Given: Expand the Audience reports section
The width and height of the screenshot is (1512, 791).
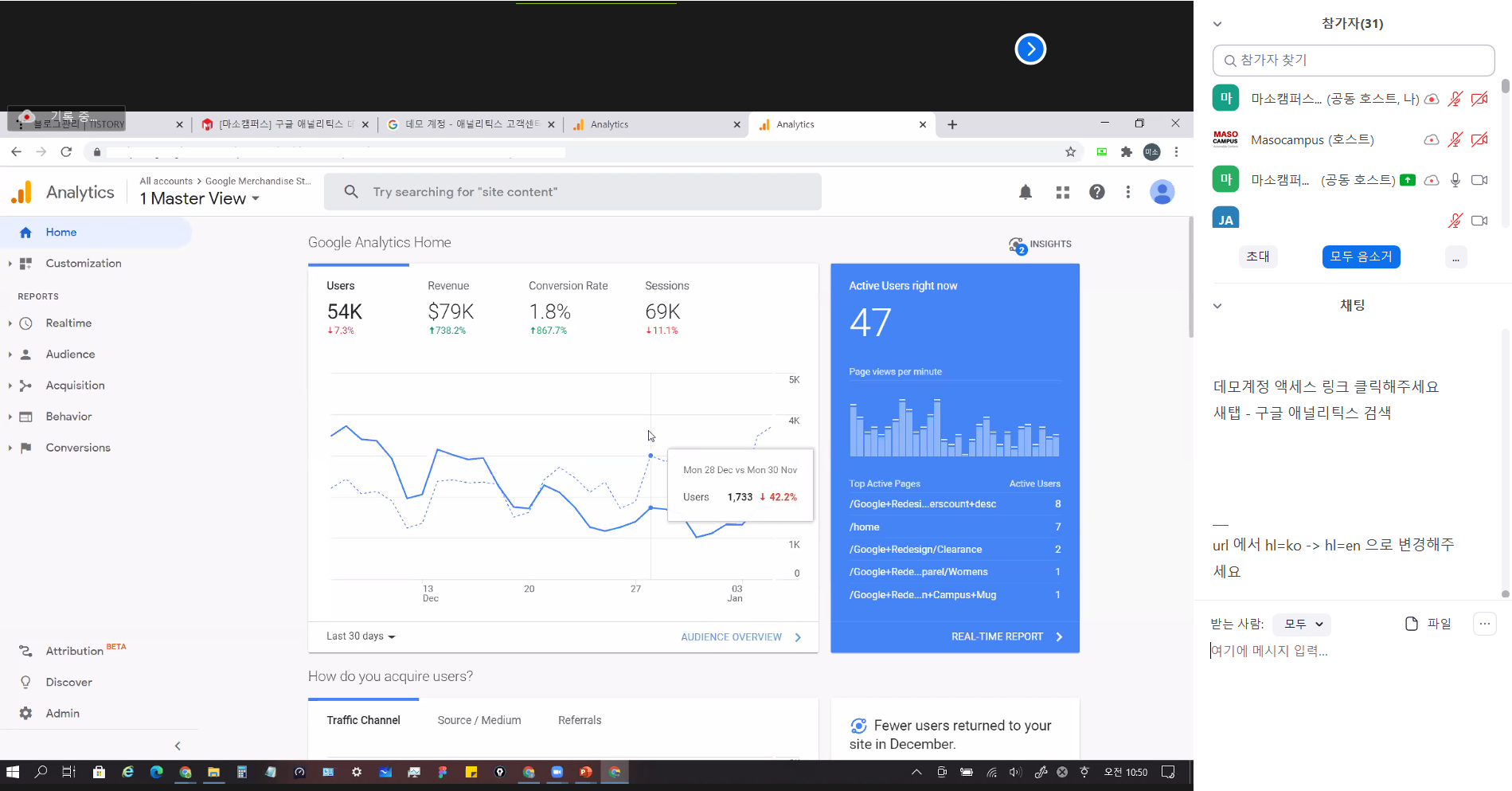Looking at the screenshot, I should [x=70, y=354].
